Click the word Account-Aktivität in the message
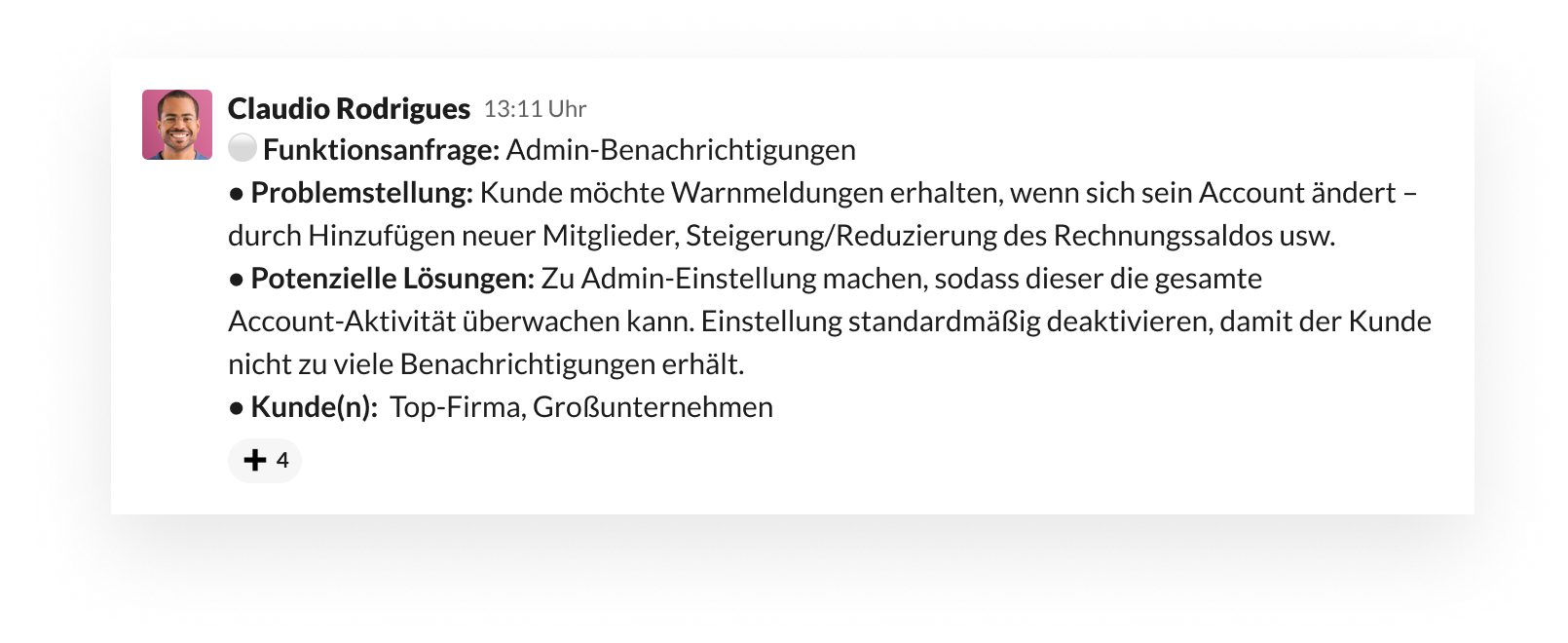Viewport: 1568px width, 643px height. click(x=342, y=321)
